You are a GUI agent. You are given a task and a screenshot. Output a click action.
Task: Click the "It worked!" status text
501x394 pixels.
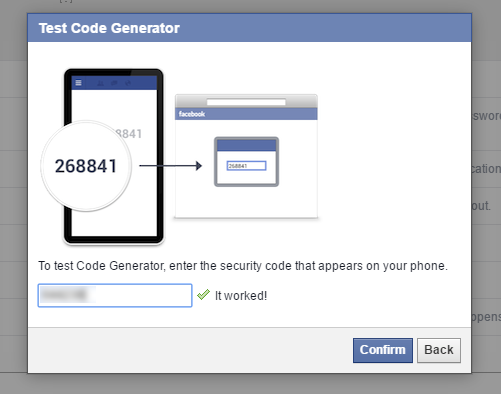click(x=241, y=296)
